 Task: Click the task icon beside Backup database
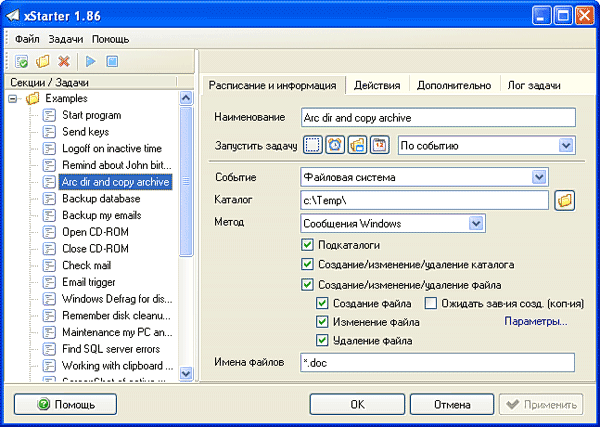tap(49, 199)
